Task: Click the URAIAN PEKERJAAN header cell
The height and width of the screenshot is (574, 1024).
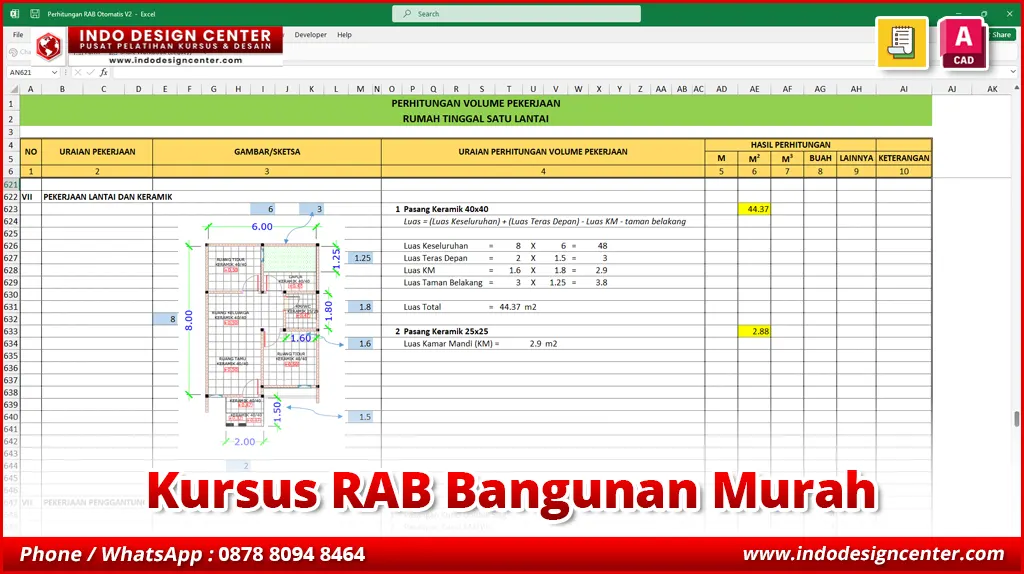Action: [x=97, y=151]
